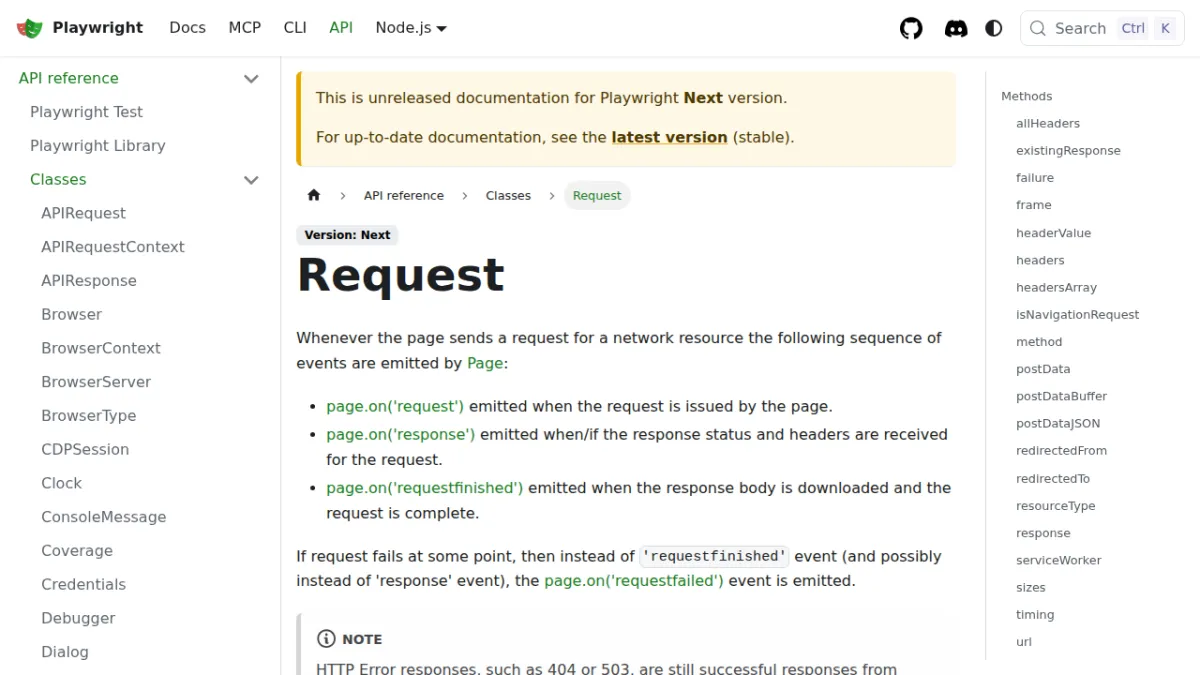Open page.on('requestfinished') link
This screenshot has width=1200, height=675.
coord(424,488)
